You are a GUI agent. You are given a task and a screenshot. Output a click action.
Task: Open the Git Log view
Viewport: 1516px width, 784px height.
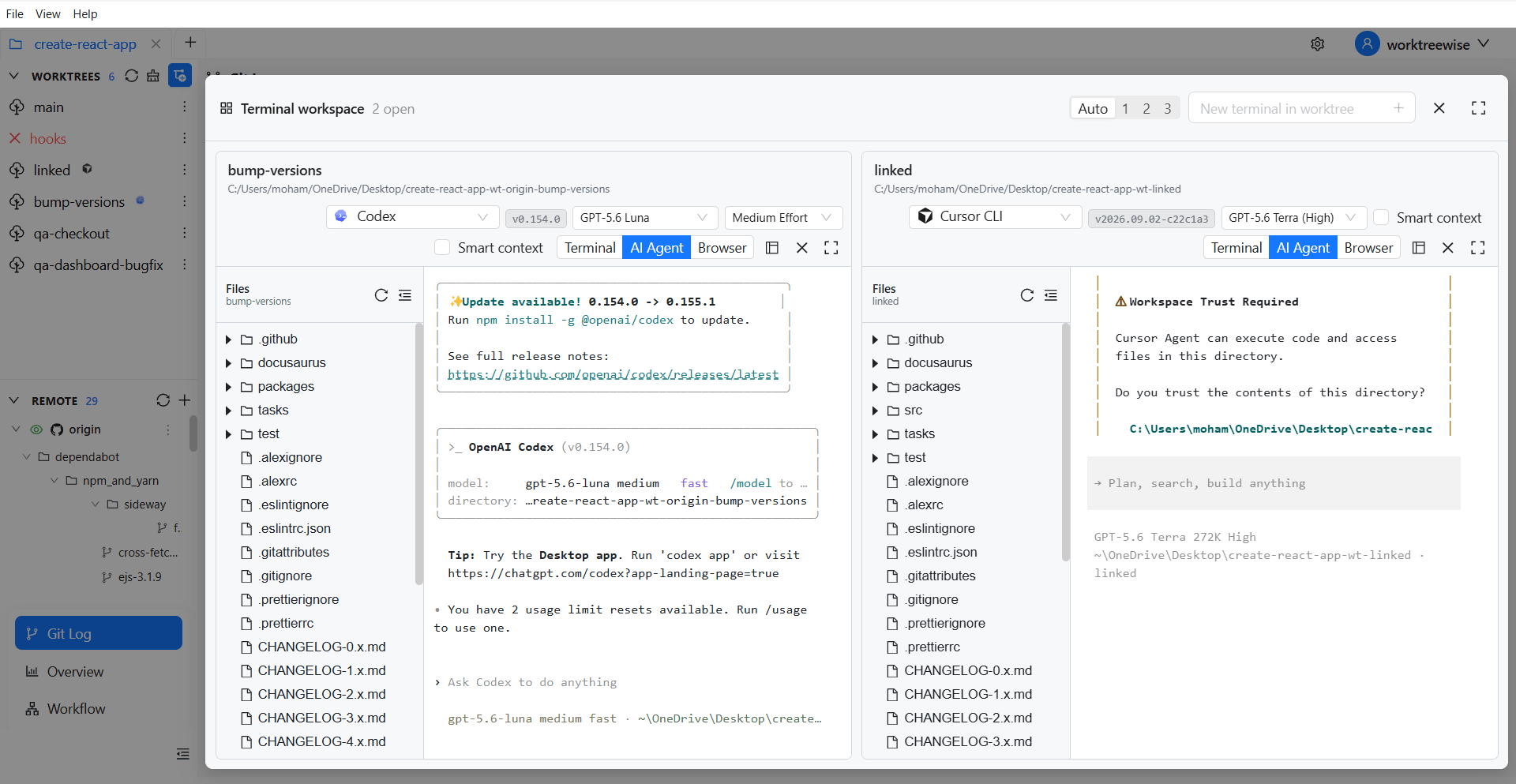(99, 633)
